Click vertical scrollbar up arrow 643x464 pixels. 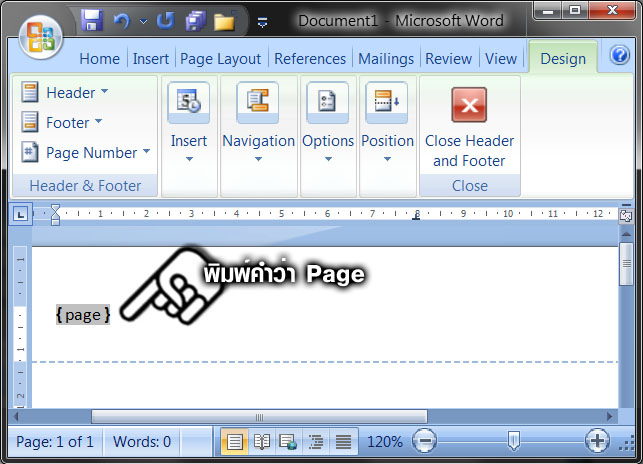tap(626, 234)
